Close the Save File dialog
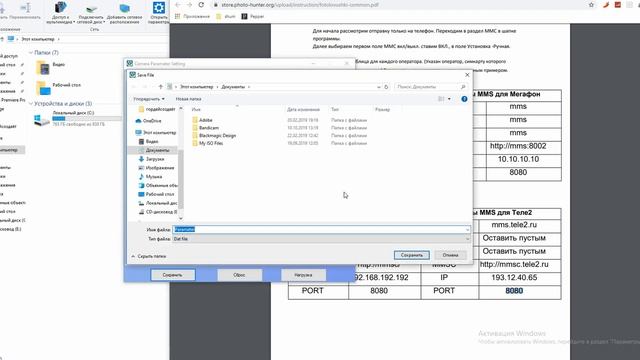The width and height of the screenshot is (640, 360). pyautogui.click(x=467, y=75)
